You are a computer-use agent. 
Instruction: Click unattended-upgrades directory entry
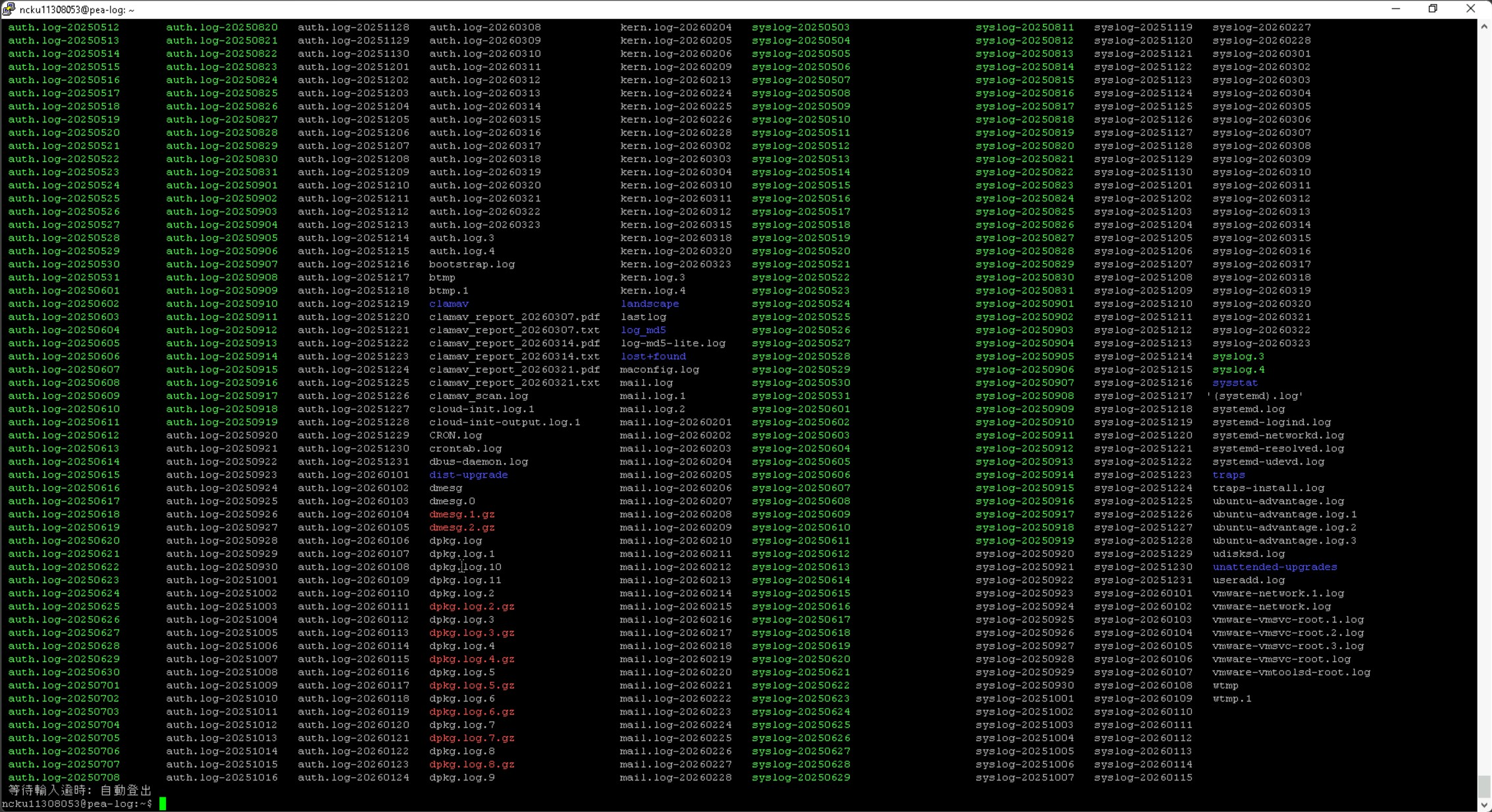tap(1275, 567)
